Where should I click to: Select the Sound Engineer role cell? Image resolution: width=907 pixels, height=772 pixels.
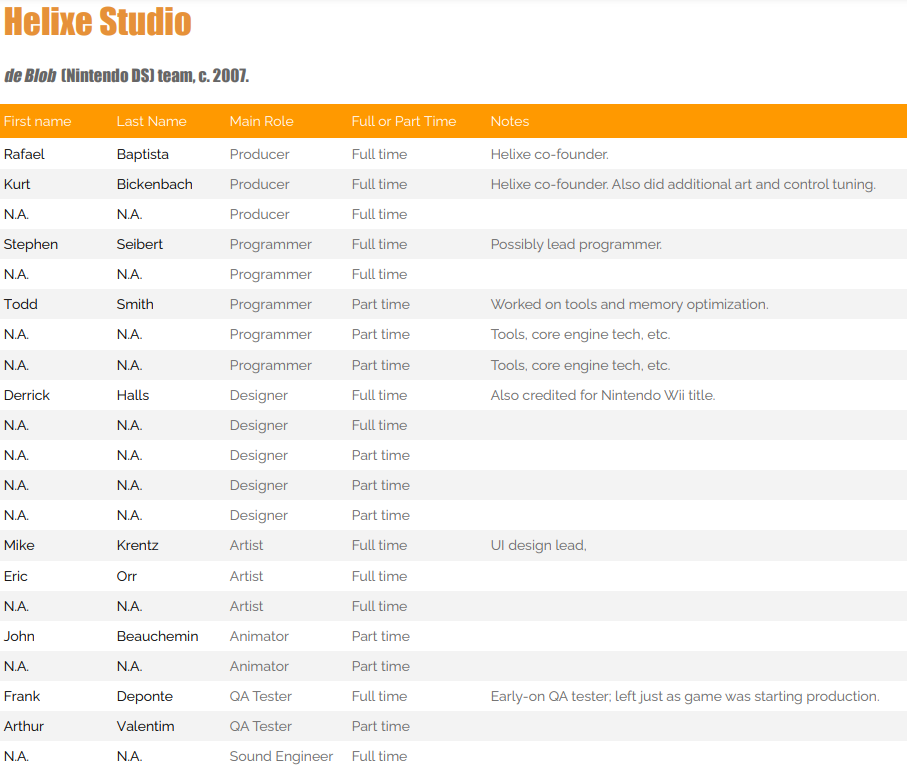coord(281,757)
